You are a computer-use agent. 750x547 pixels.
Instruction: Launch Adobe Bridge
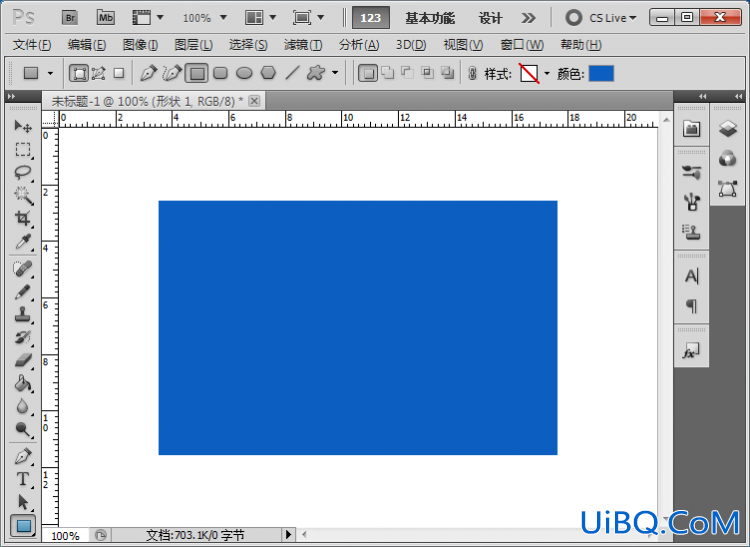click(x=70, y=18)
